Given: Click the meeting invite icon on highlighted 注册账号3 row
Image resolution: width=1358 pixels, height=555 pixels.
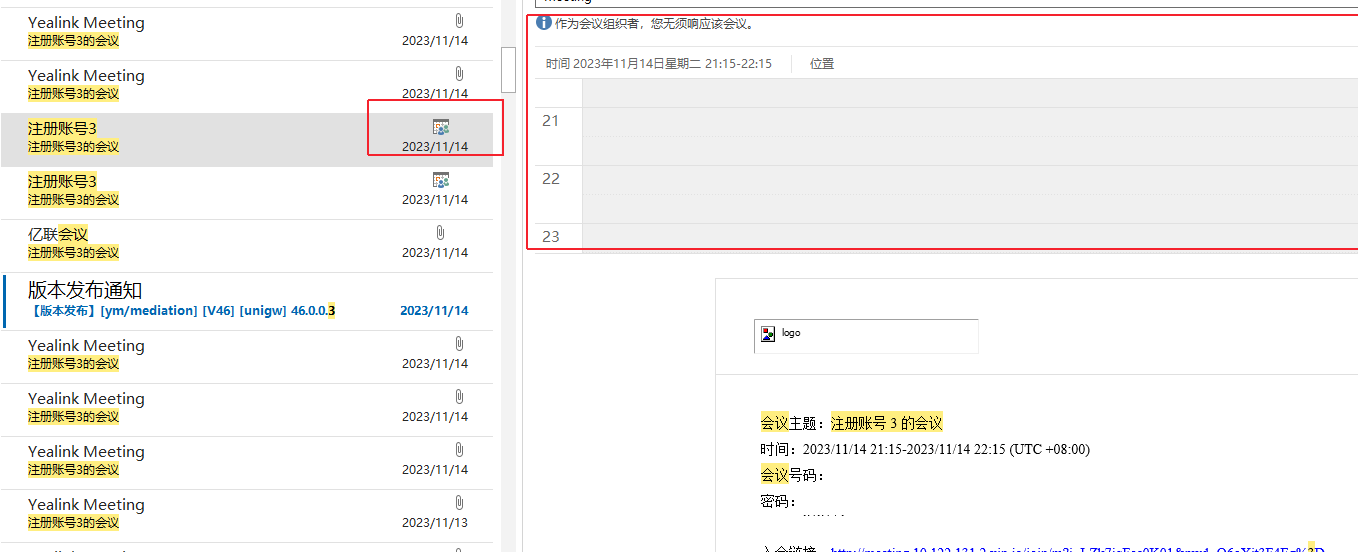Looking at the screenshot, I should [440, 127].
